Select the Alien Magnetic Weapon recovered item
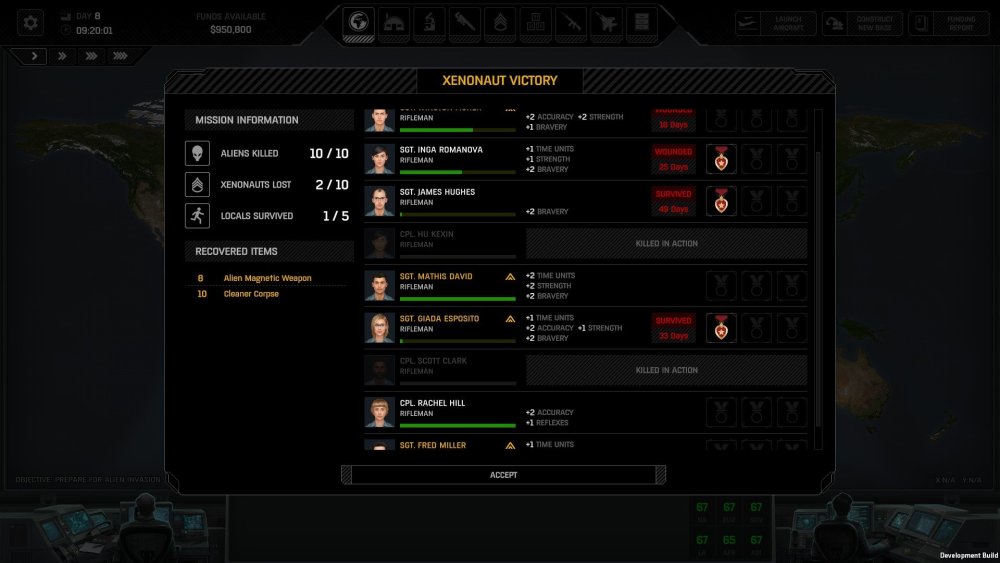The height and width of the screenshot is (563, 1000). coord(267,278)
